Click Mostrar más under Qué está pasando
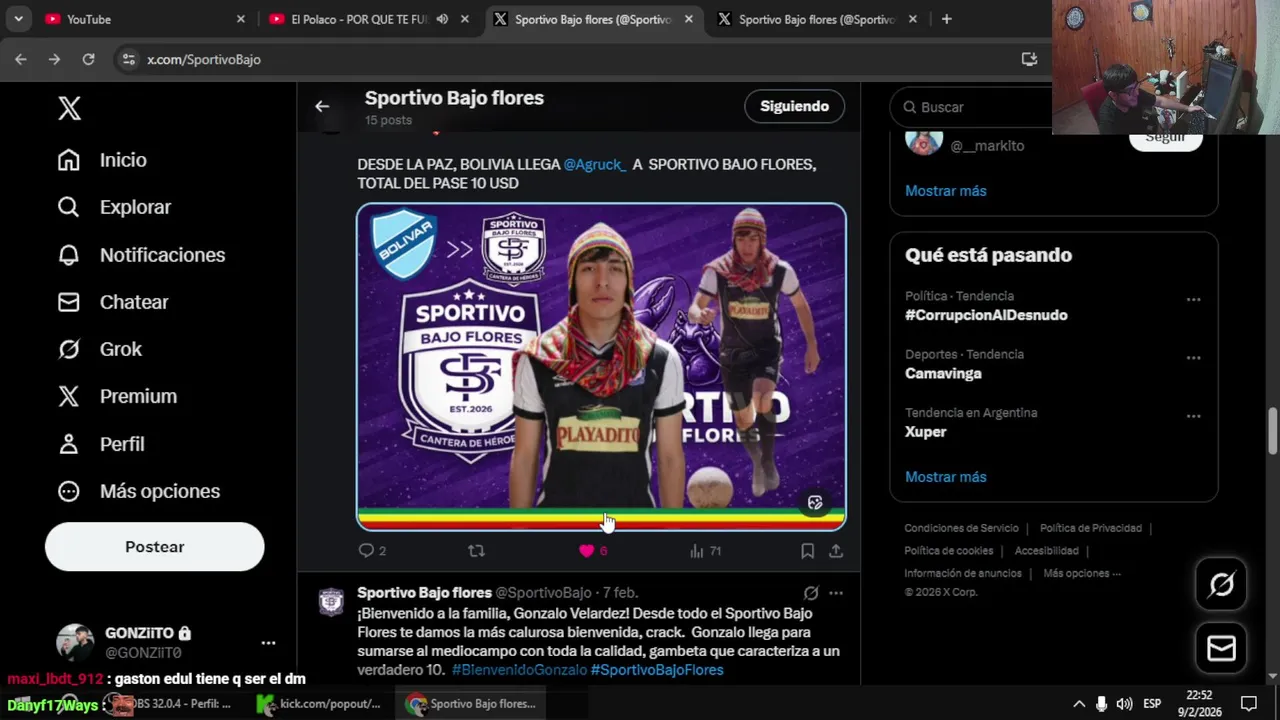This screenshot has width=1280, height=720. pyautogui.click(x=946, y=477)
